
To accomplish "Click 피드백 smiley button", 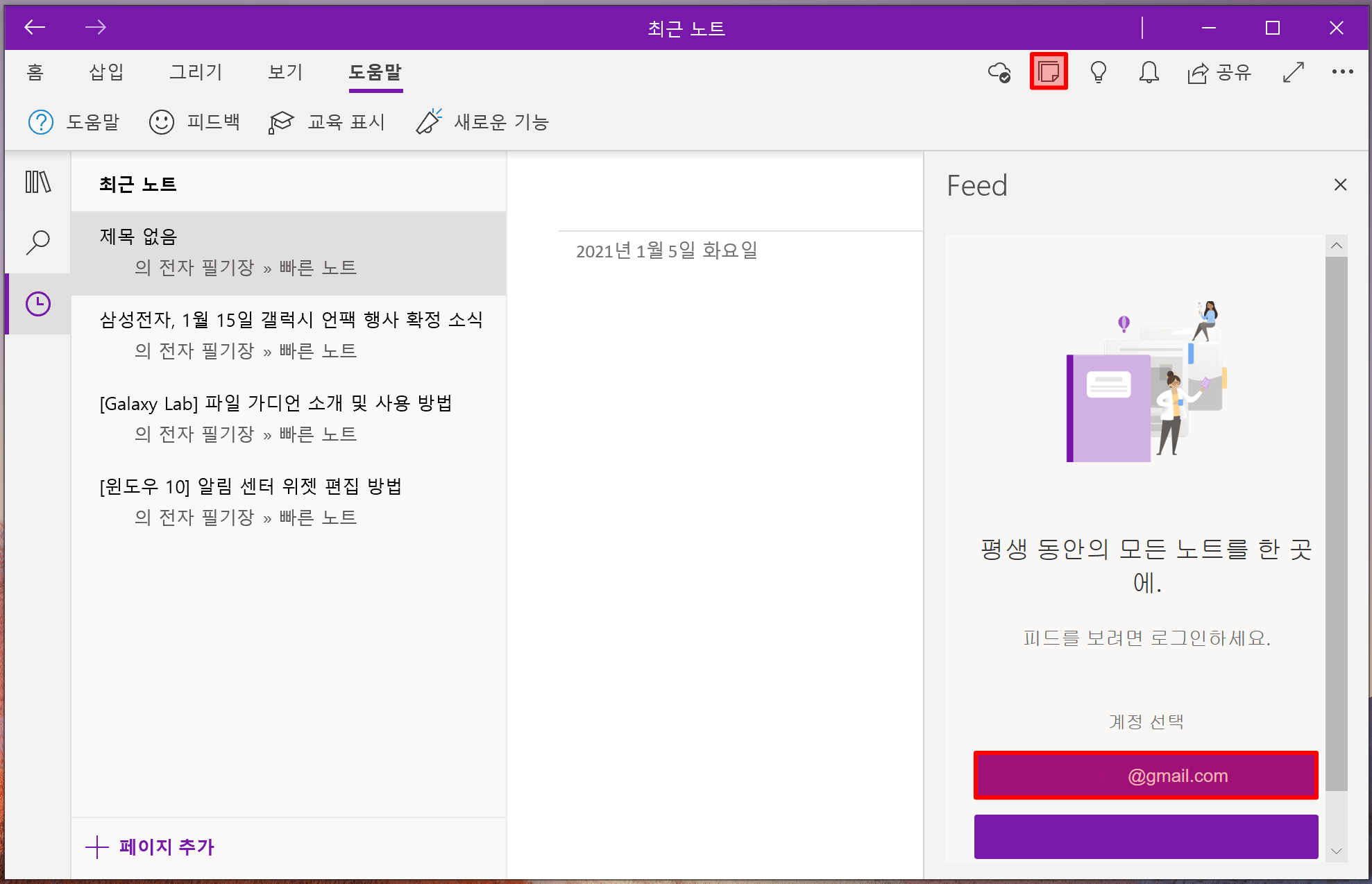I will coord(195,122).
